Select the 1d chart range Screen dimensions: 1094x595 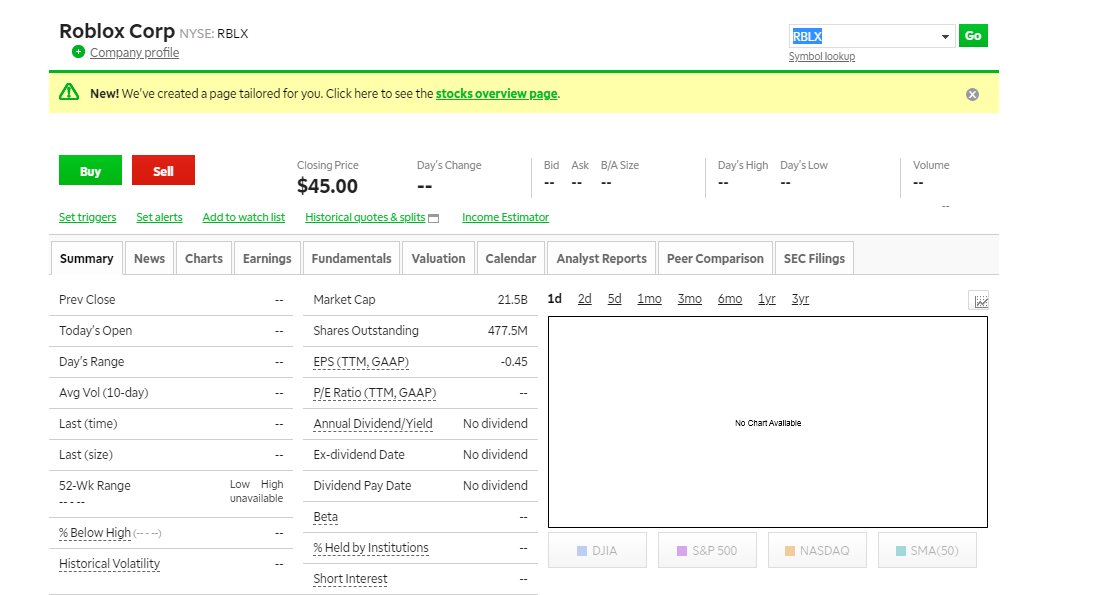[555, 299]
